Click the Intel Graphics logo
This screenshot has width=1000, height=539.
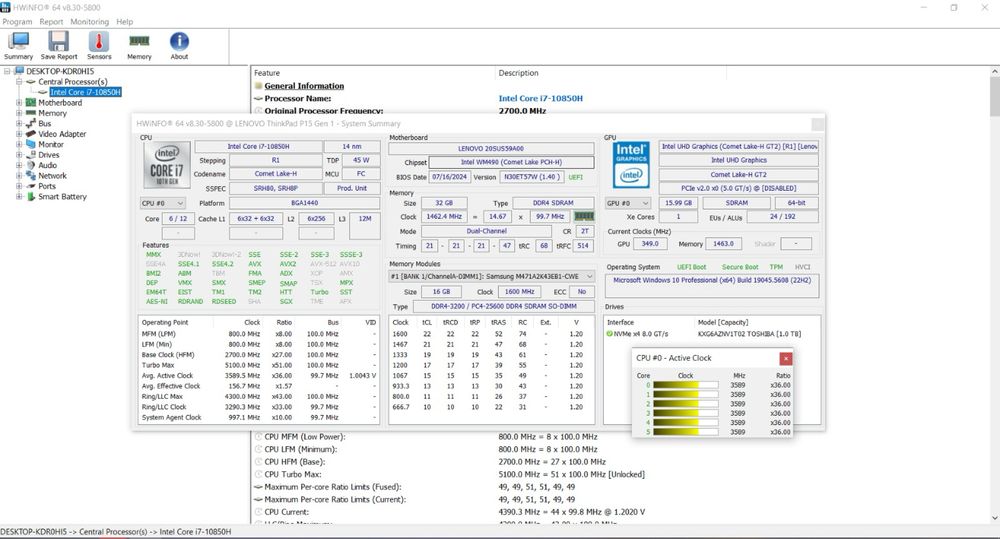tap(630, 165)
